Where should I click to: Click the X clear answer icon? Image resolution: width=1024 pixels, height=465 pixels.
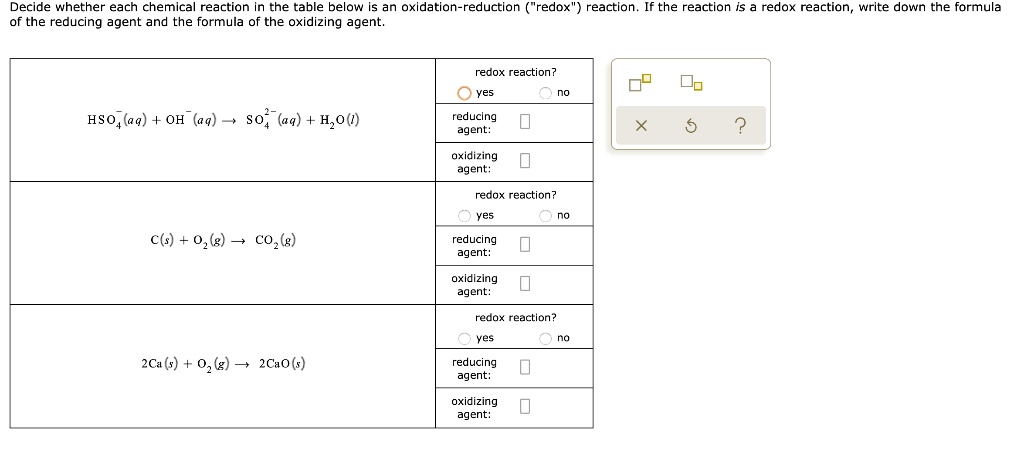point(641,126)
